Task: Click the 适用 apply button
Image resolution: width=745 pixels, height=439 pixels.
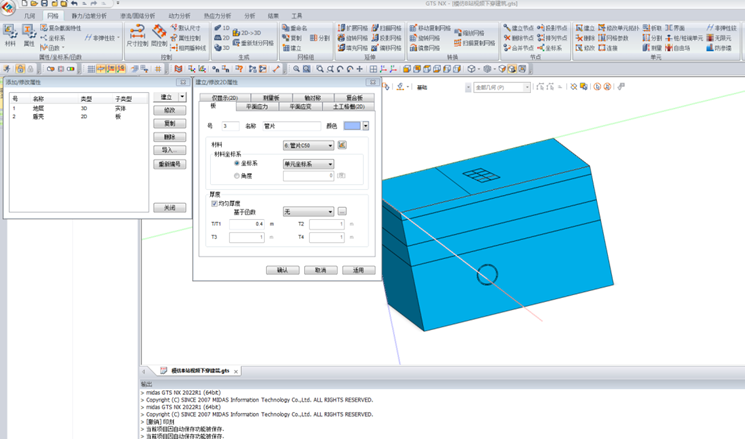Action: 358,270
